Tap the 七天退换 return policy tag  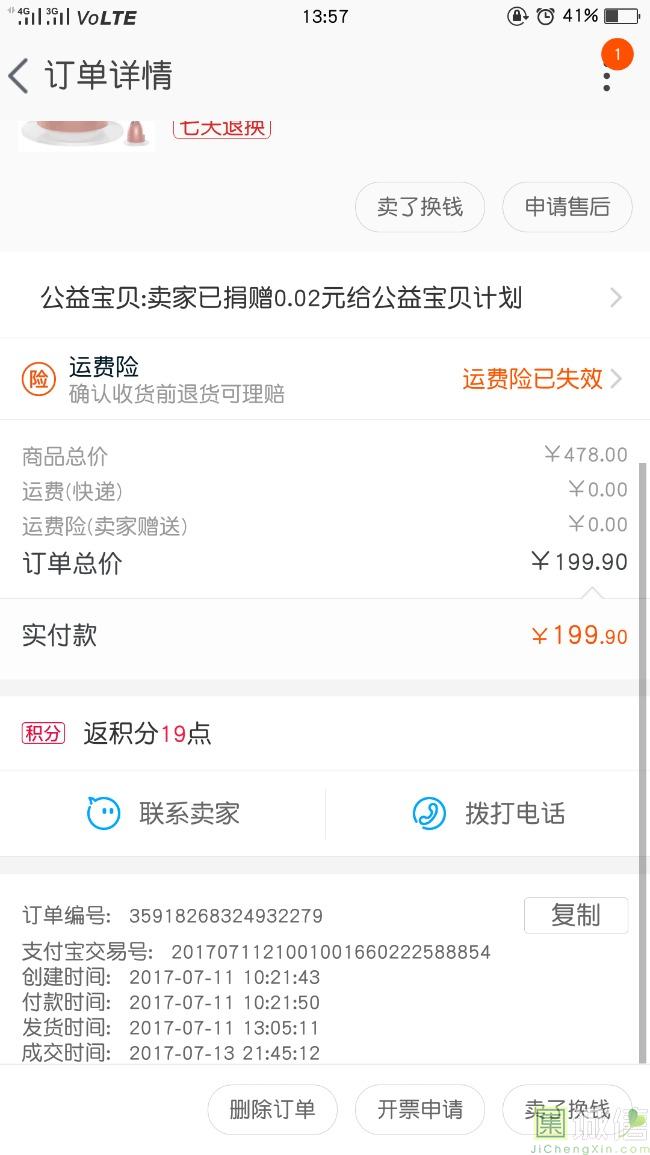[222, 128]
